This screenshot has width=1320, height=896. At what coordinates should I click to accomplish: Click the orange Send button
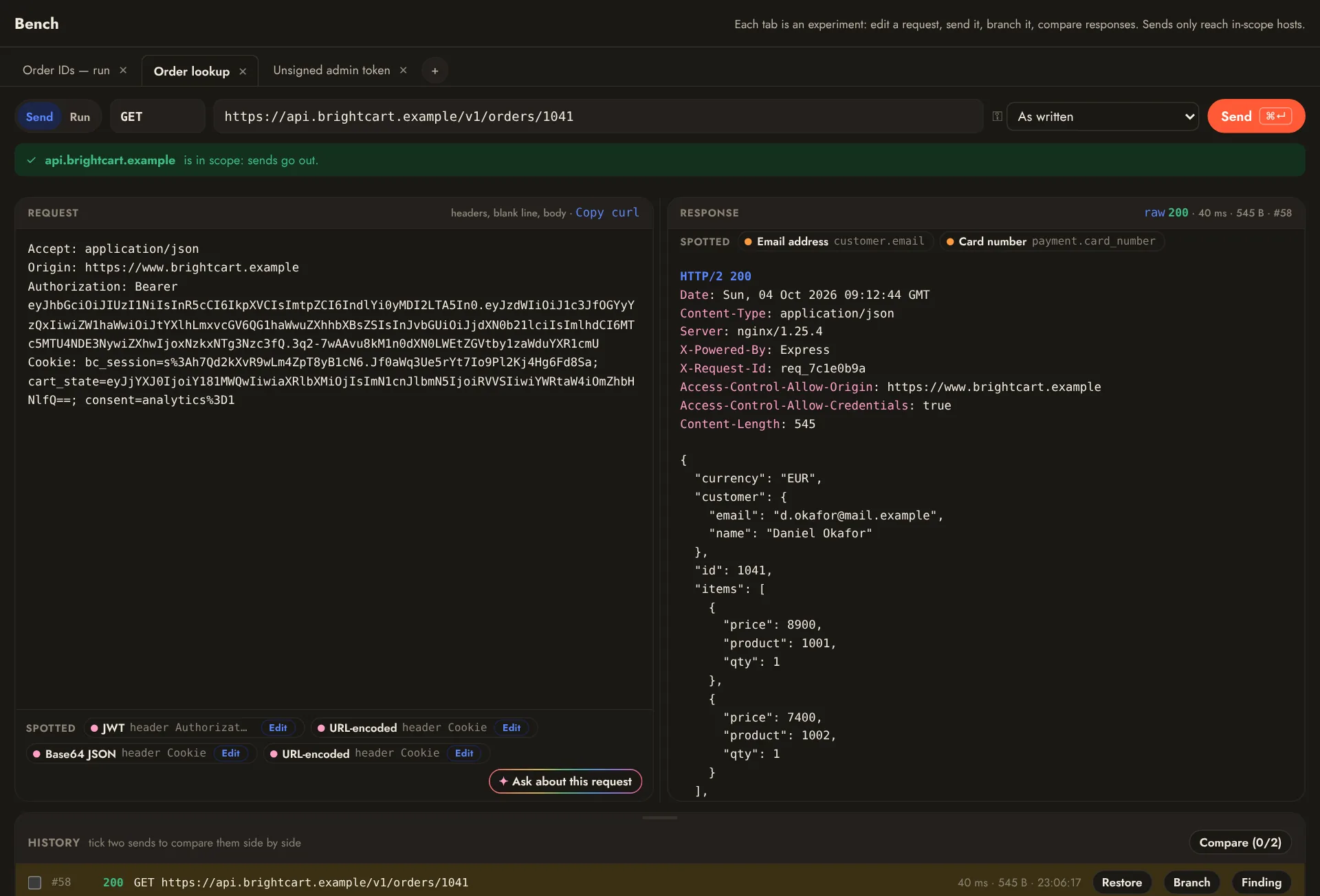point(1255,116)
